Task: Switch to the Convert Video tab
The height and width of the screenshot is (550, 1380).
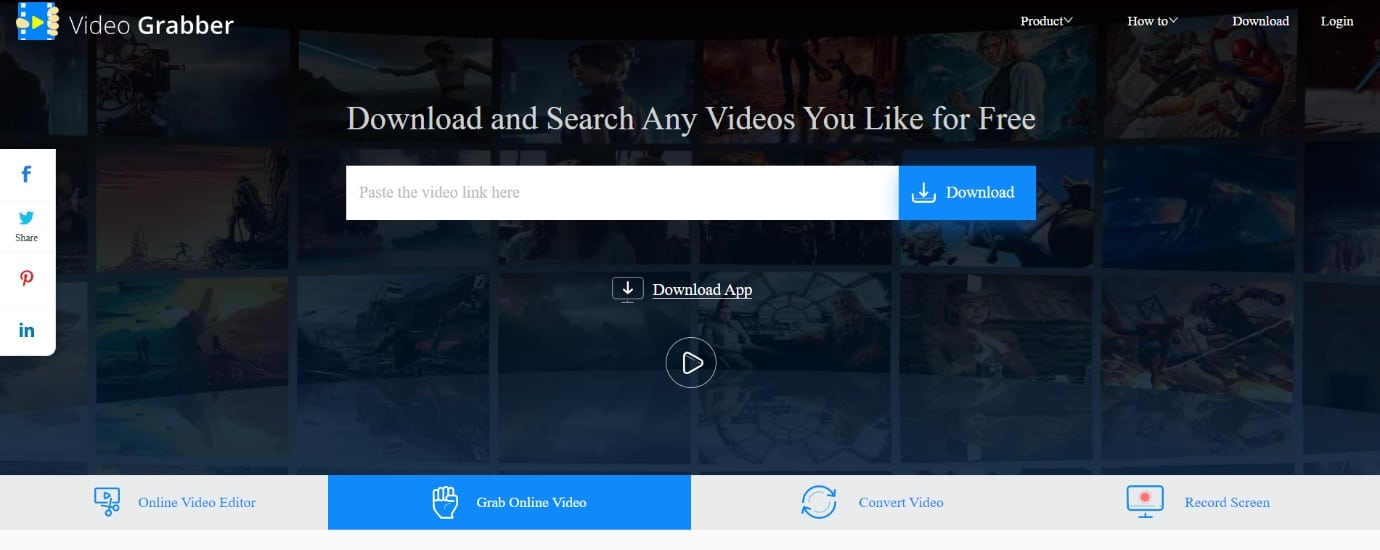Action: [872, 502]
